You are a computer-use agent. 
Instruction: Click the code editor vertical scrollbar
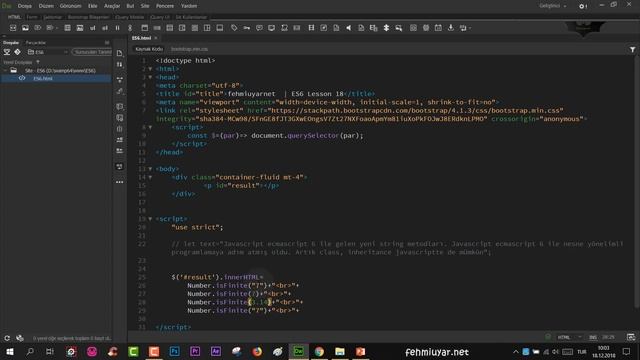(x=637, y=182)
